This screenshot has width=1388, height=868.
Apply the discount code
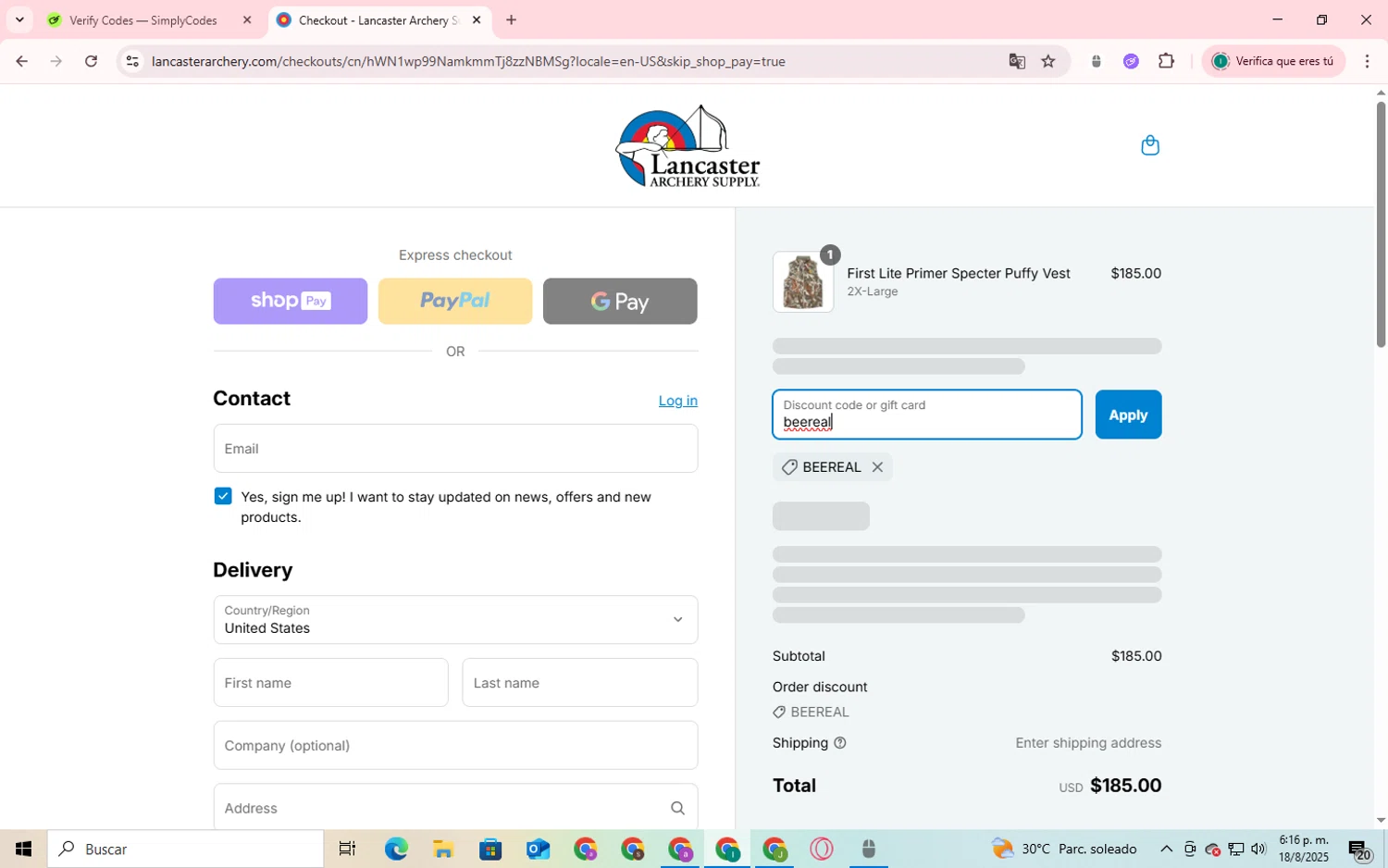[x=1128, y=415]
